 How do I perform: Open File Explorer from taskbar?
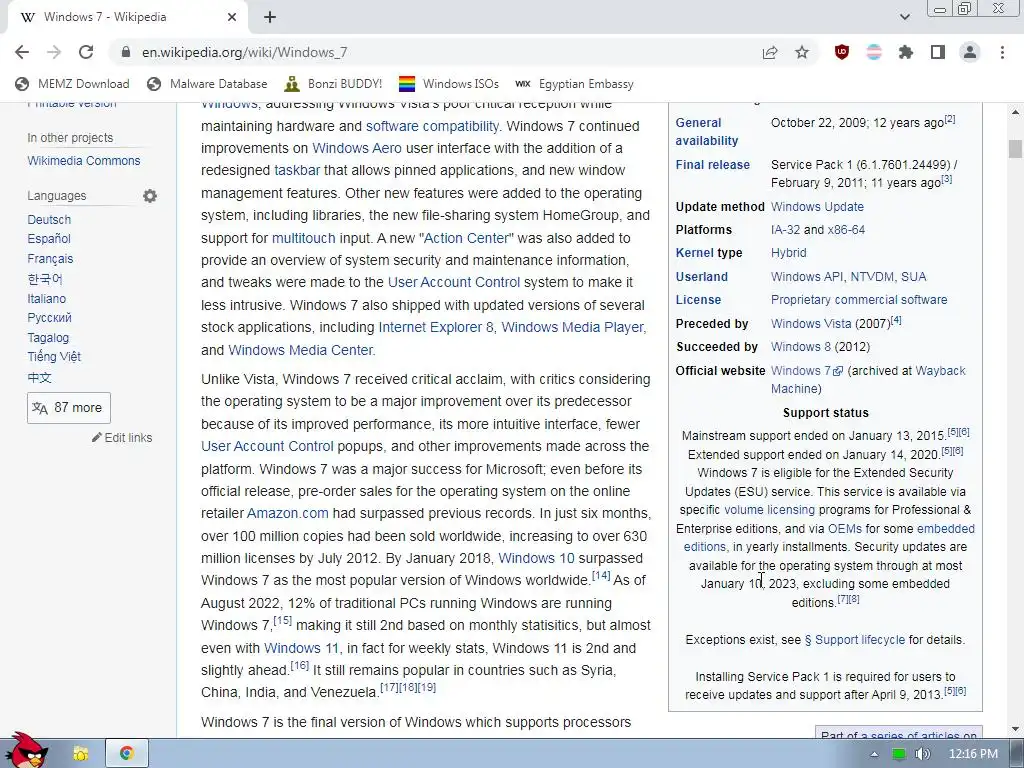coord(82,754)
